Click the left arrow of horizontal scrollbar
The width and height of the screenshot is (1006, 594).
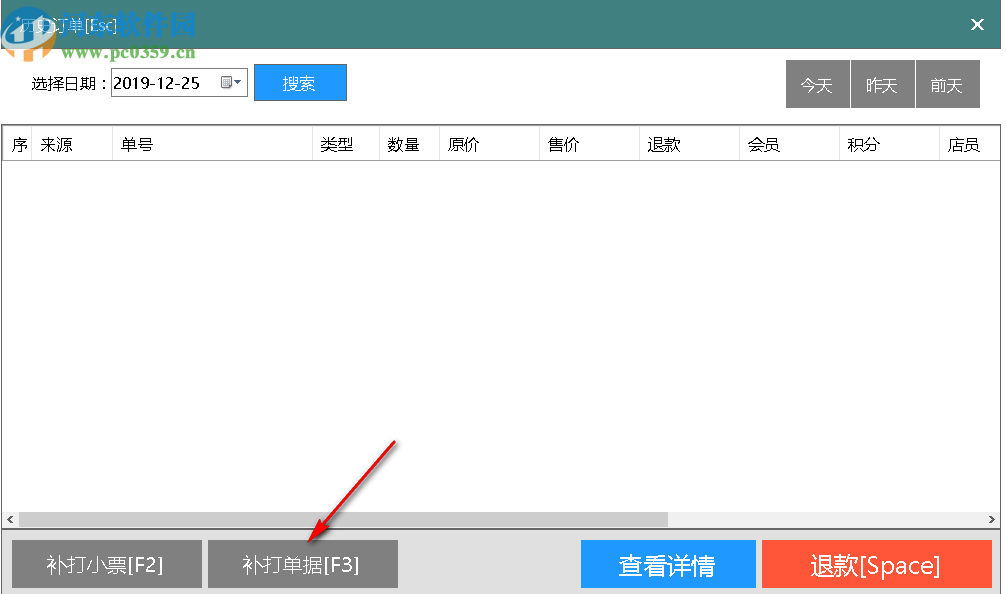(x=10, y=519)
